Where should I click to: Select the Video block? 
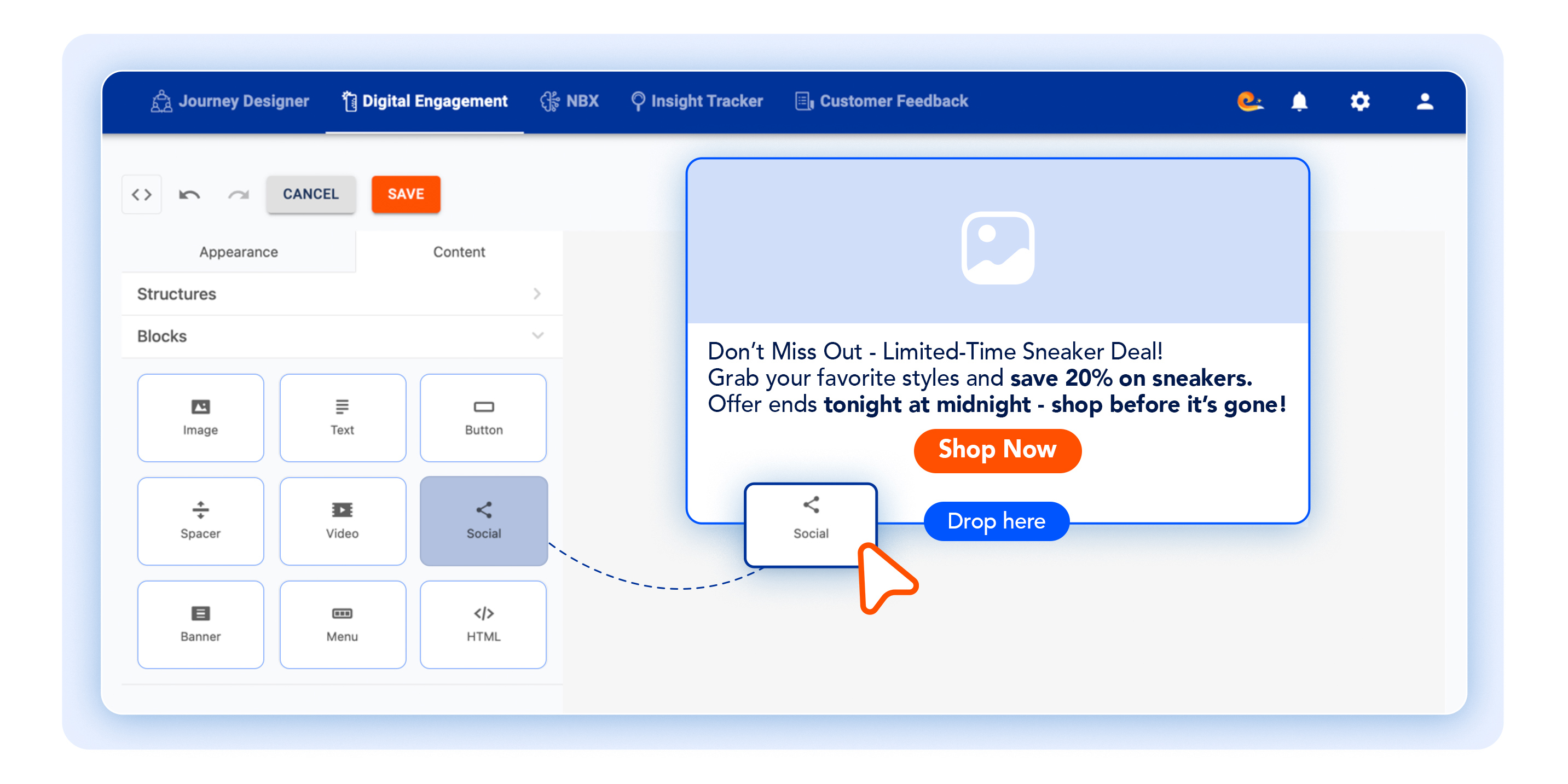[342, 521]
